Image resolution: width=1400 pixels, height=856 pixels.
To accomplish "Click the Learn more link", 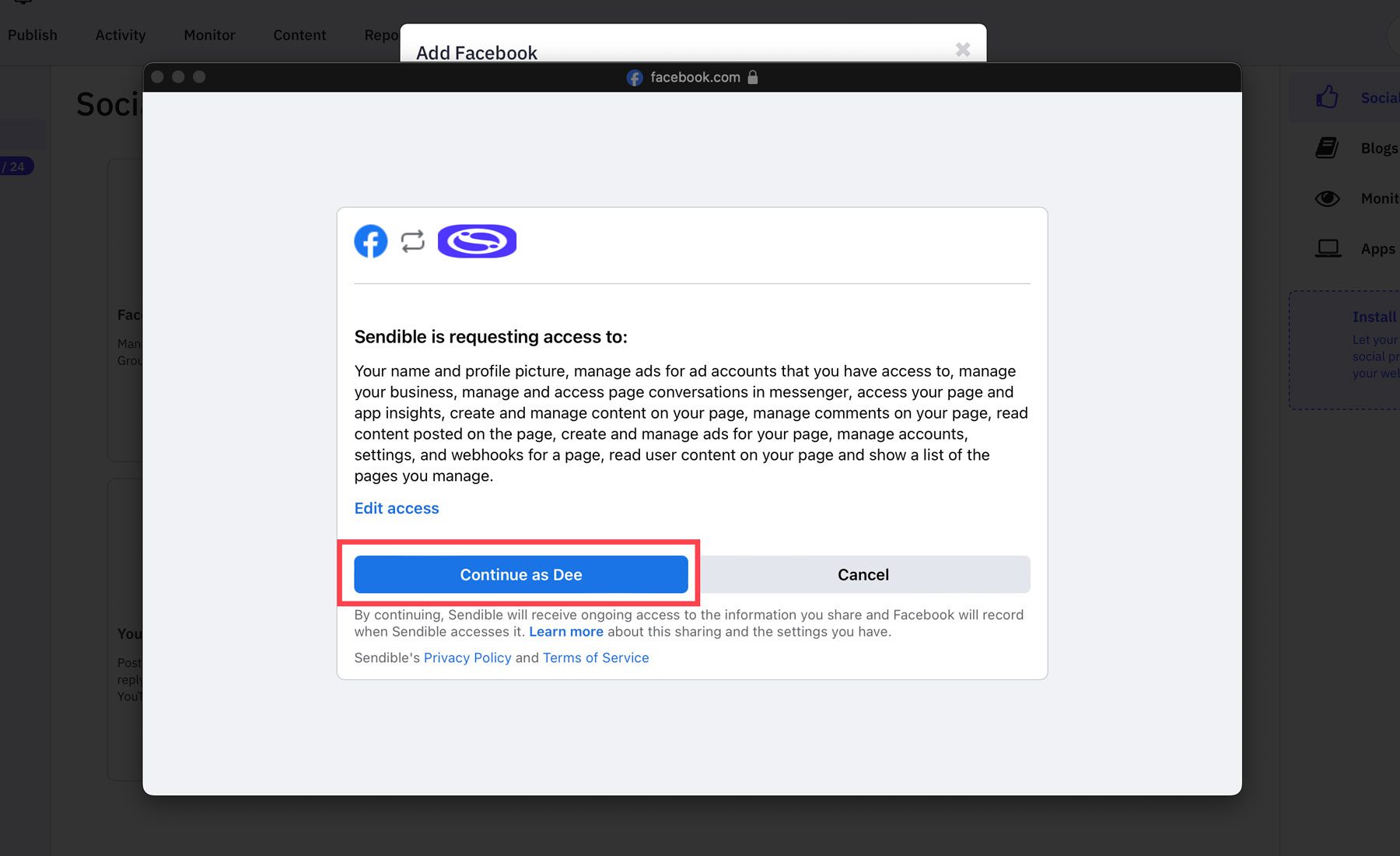I will [x=565, y=631].
